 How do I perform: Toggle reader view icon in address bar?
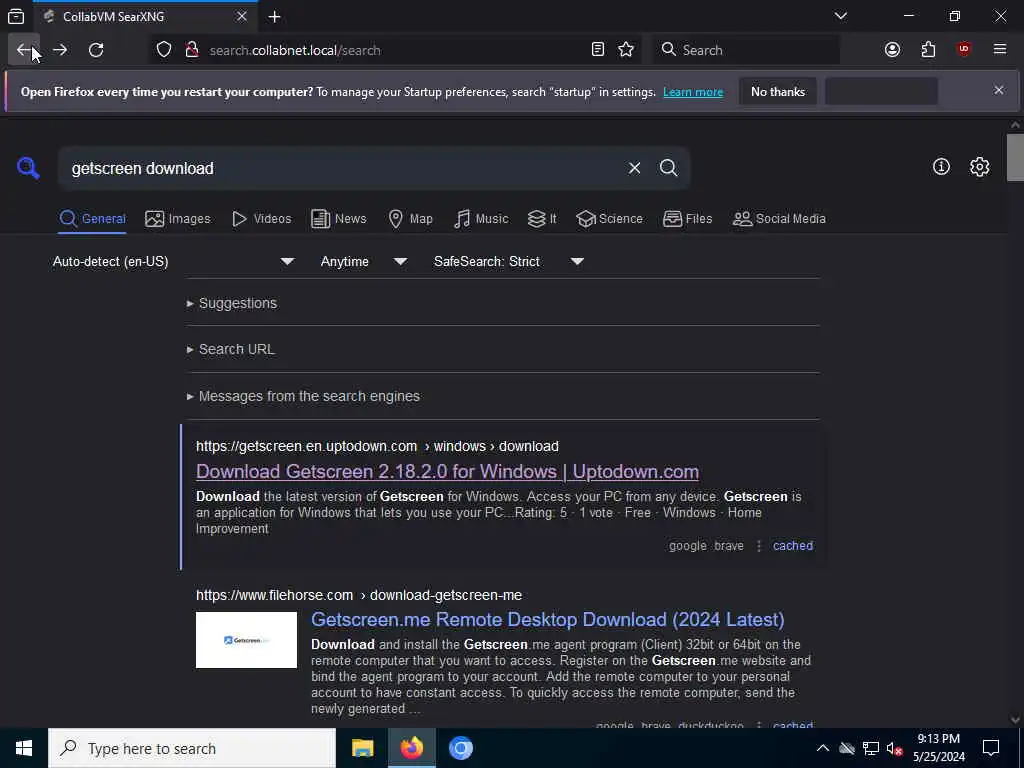(x=598, y=50)
